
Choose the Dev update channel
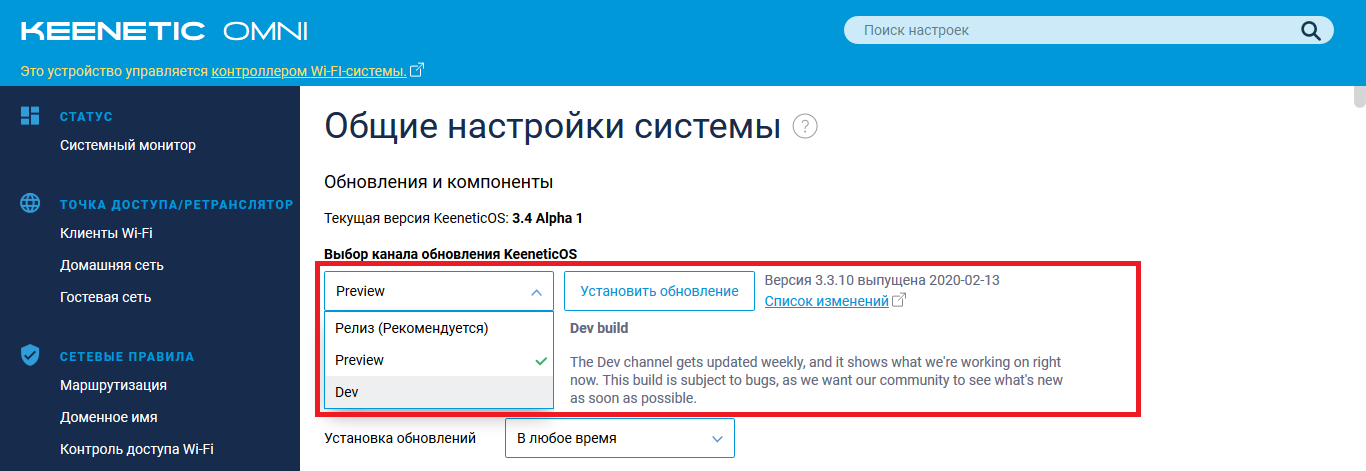(438, 392)
